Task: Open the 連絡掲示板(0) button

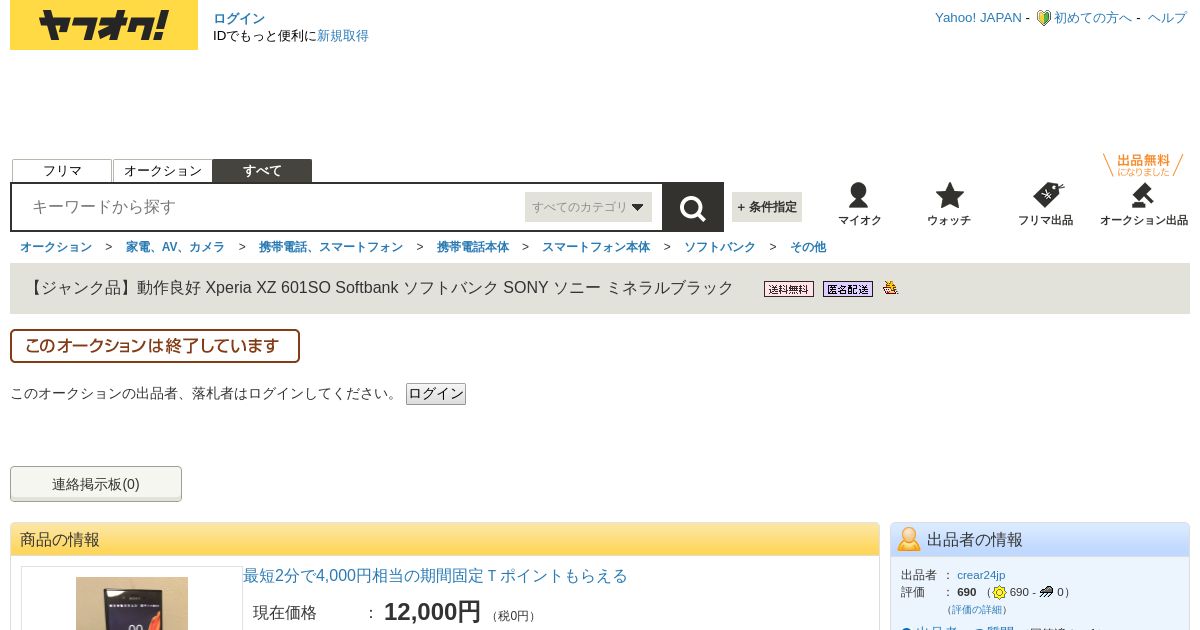Action: tap(96, 484)
